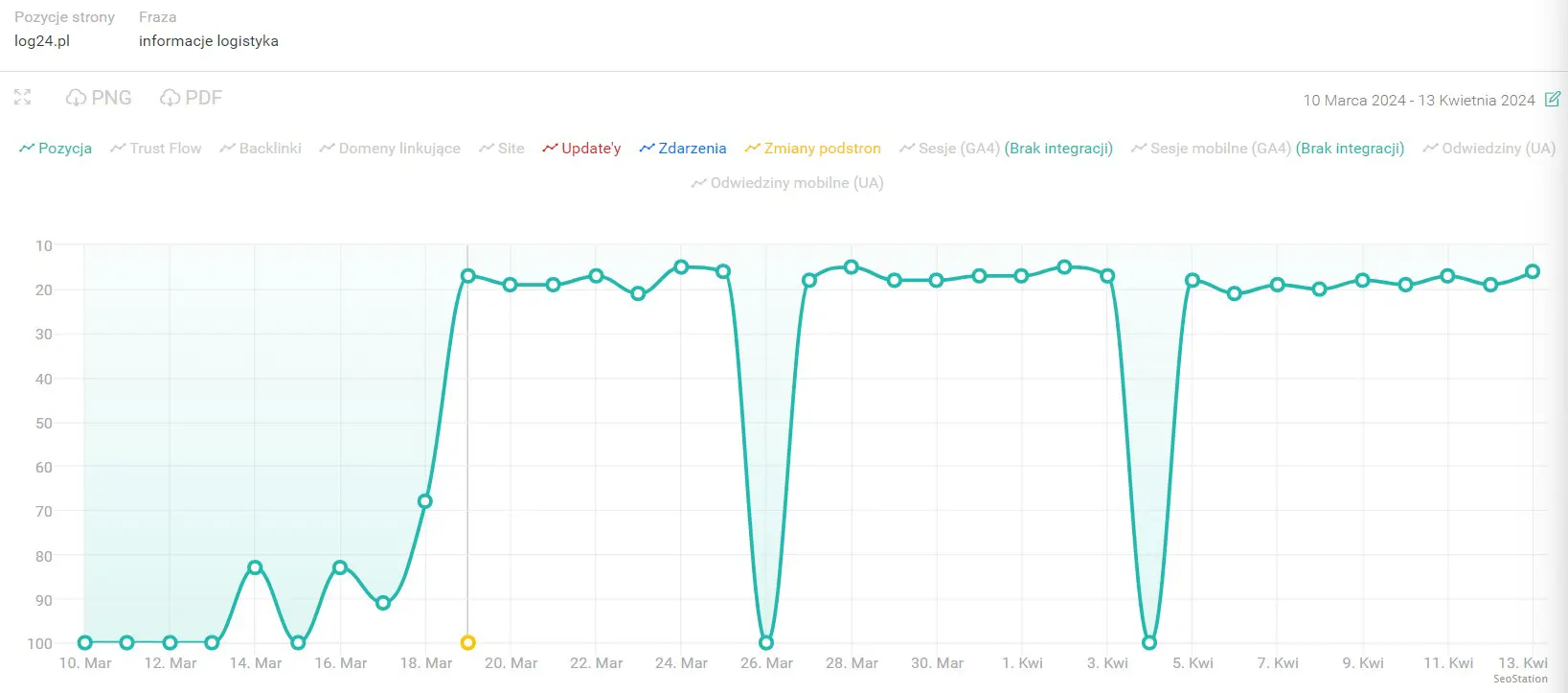The height and width of the screenshot is (693, 1568).
Task: Select data point at position 100 on 26 Mar
Action: 766,642
